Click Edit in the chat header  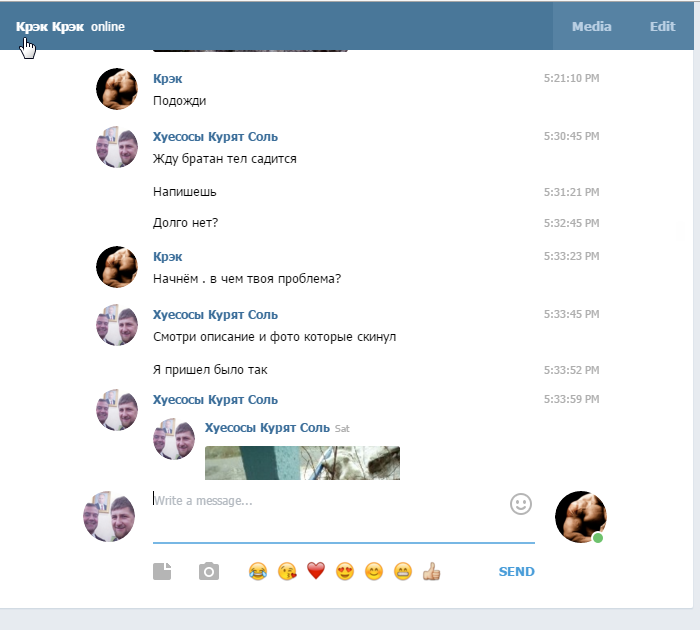[x=662, y=26]
